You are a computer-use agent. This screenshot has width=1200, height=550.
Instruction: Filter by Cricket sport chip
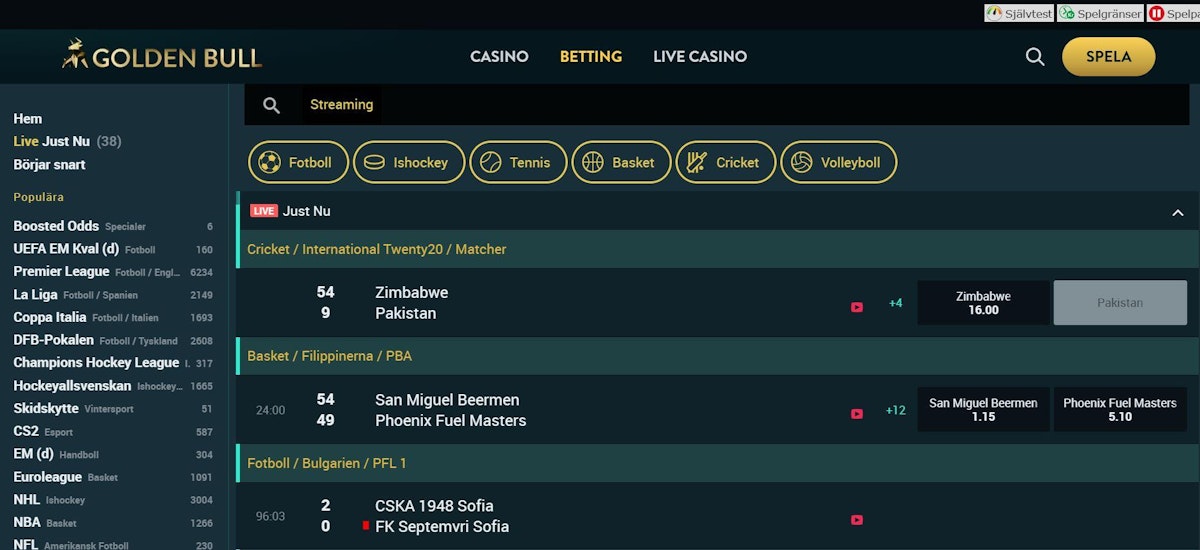[x=726, y=162]
